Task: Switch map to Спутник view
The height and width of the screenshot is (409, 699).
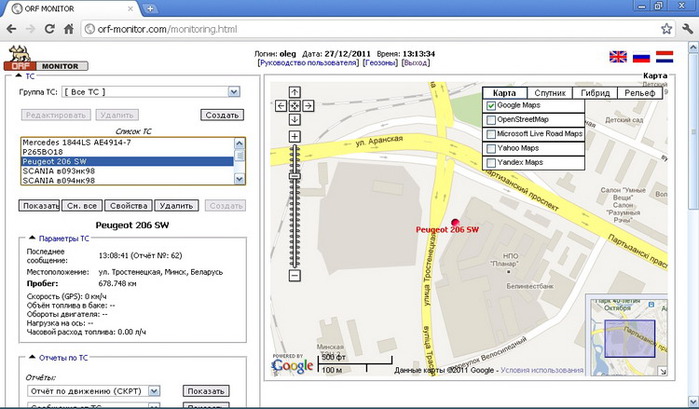Action: pyautogui.click(x=550, y=93)
